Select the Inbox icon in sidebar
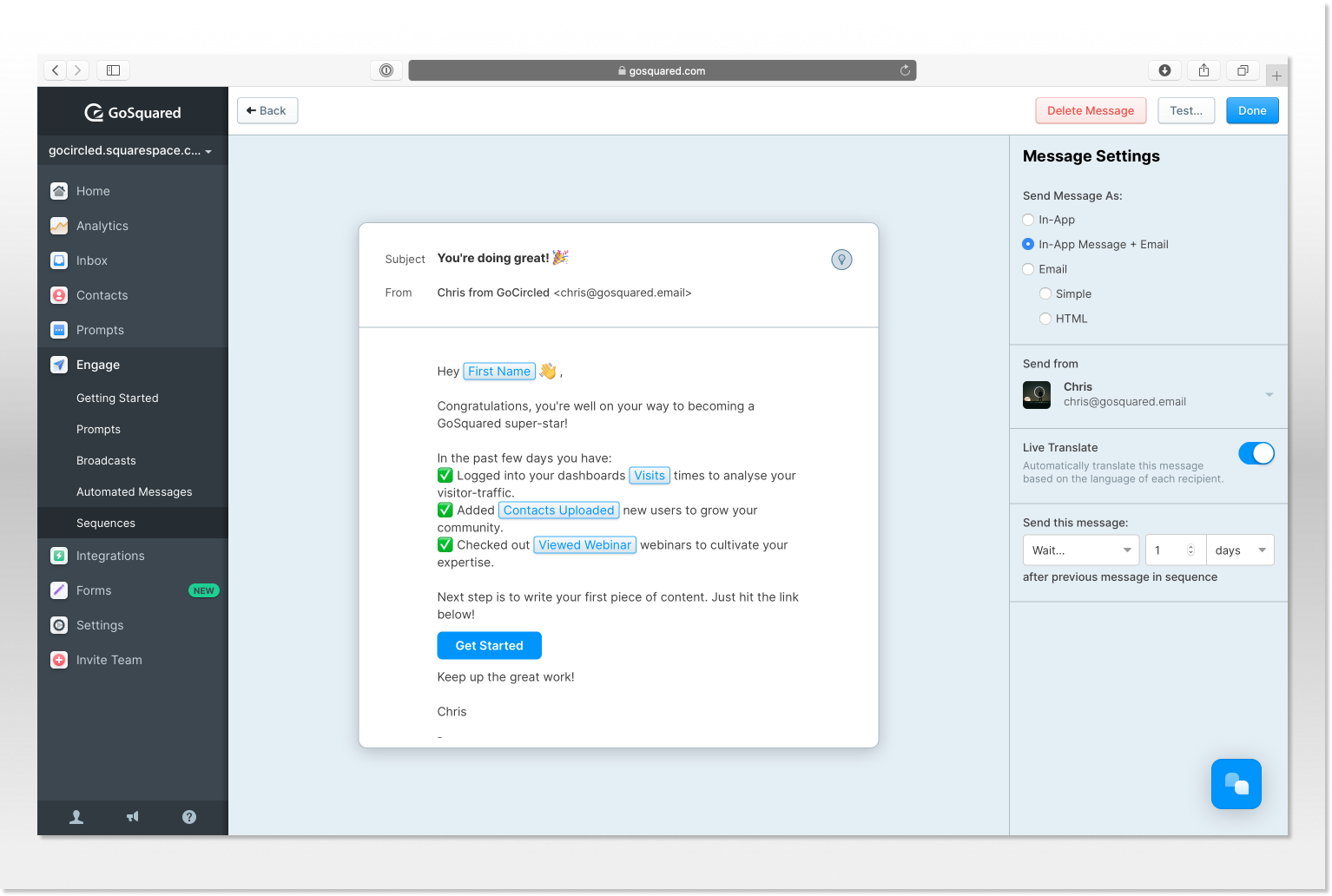The height and width of the screenshot is (896, 1332). click(x=58, y=260)
